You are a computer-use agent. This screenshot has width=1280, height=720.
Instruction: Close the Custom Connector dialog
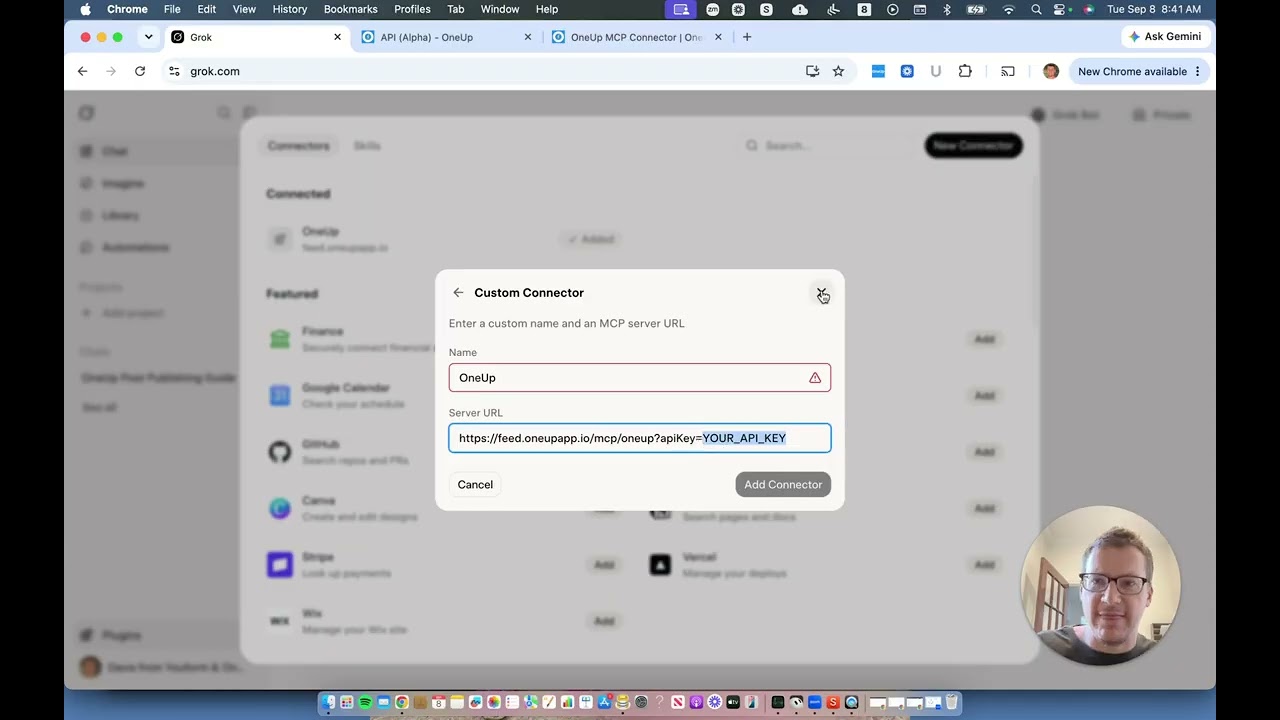(821, 293)
